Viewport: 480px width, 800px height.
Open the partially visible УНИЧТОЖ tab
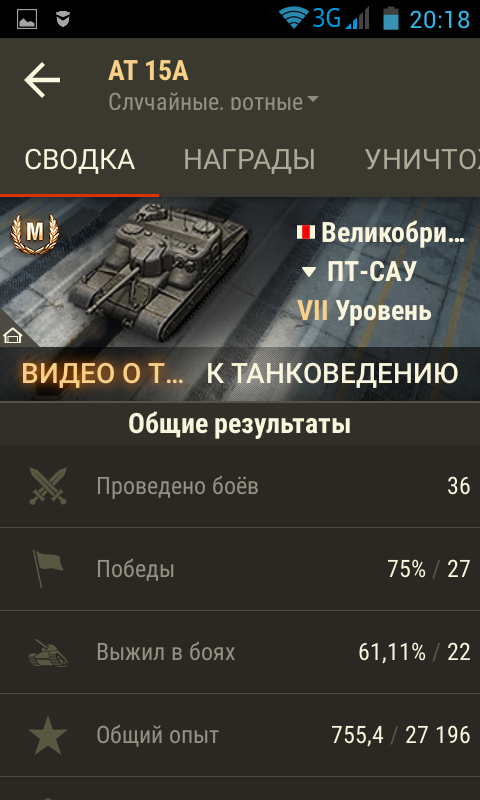tap(422, 160)
